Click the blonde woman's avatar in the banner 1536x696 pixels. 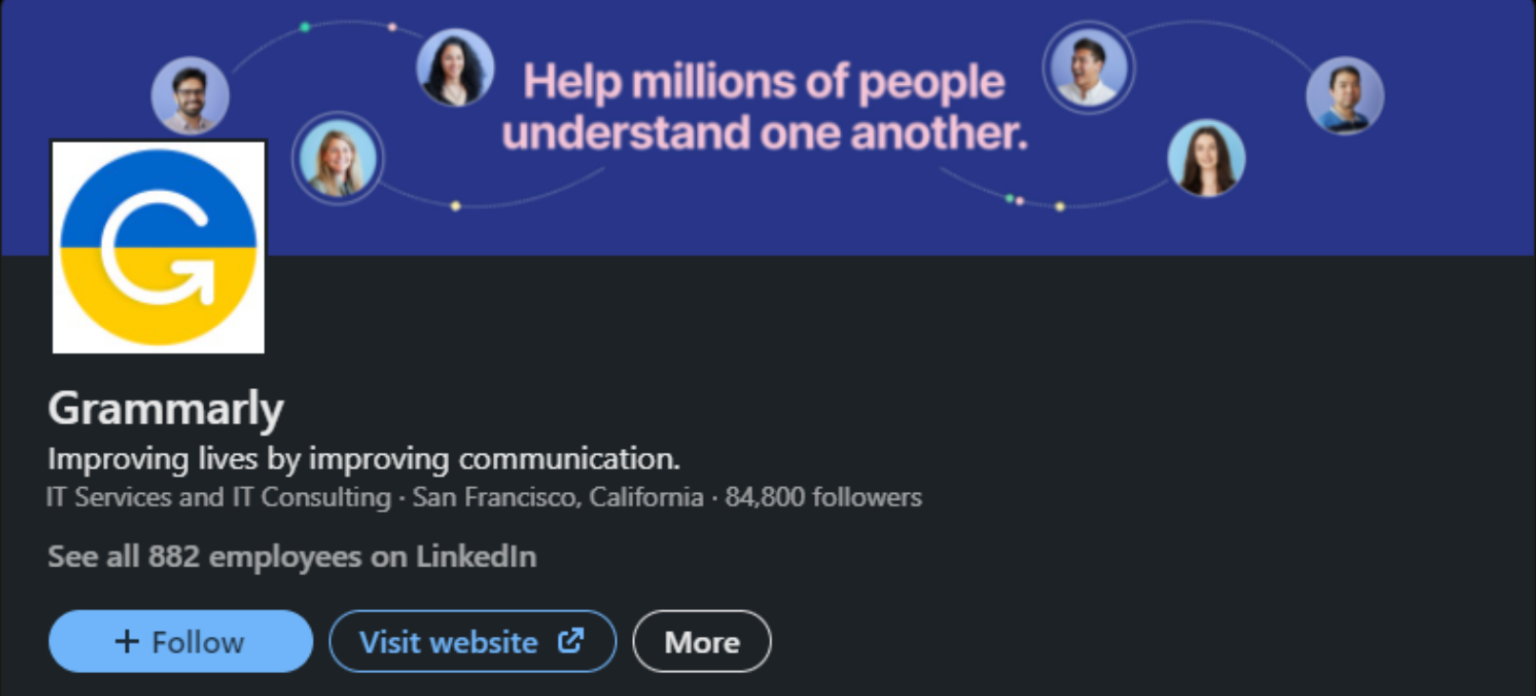[x=338, y=160]
